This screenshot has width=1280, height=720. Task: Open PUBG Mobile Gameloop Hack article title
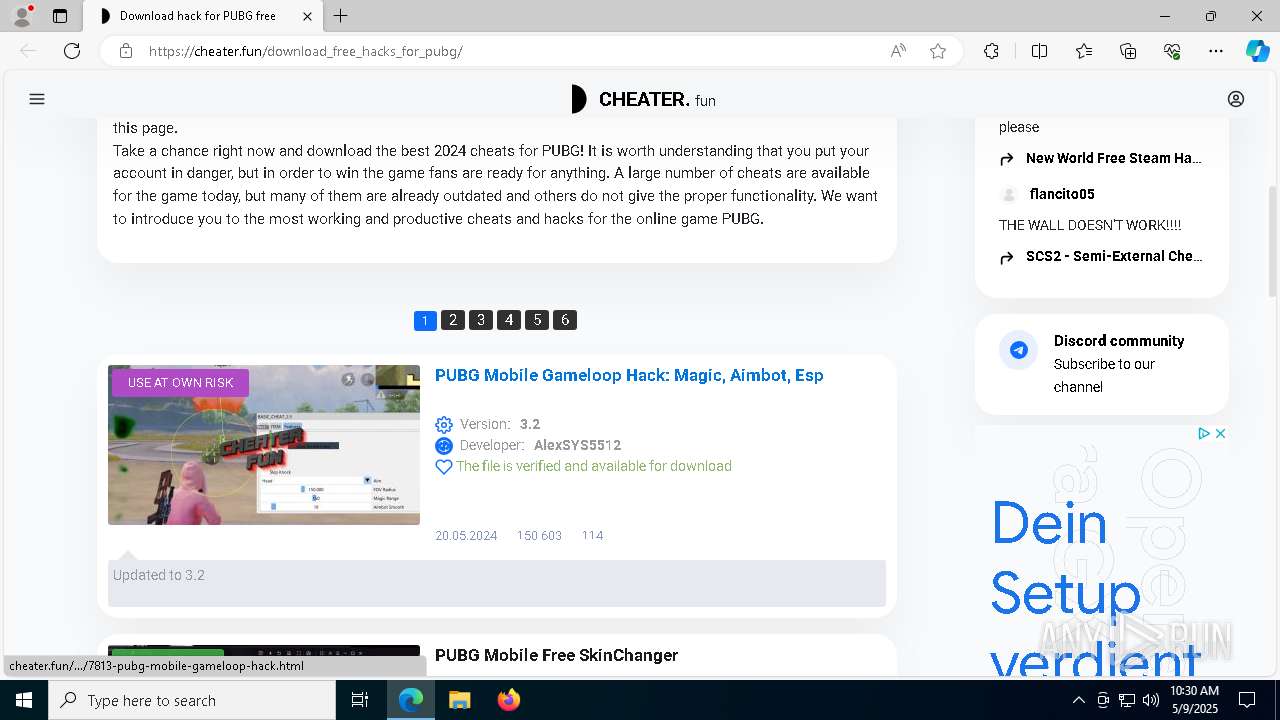[x=629, y=375]
